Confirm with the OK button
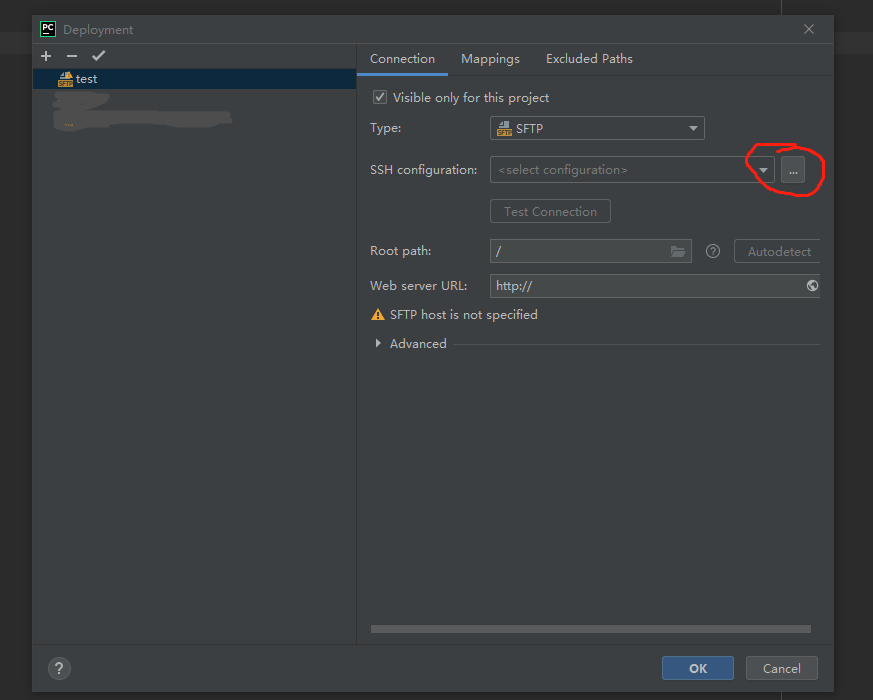The width and height of the screenshot is (873, 700). click(698, 668)
